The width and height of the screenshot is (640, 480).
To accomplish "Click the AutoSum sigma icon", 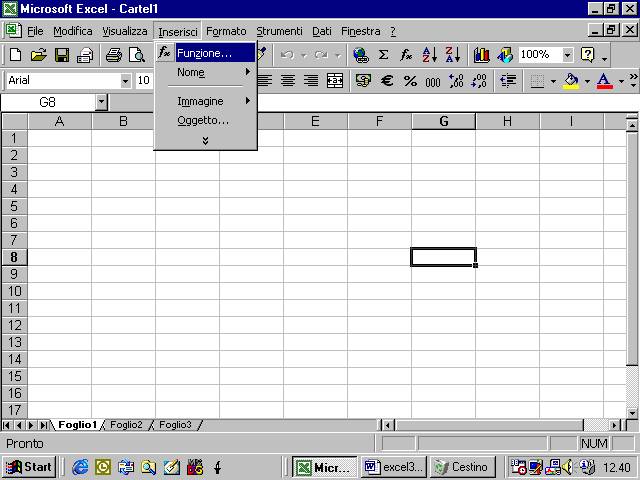I will point(383,55).
